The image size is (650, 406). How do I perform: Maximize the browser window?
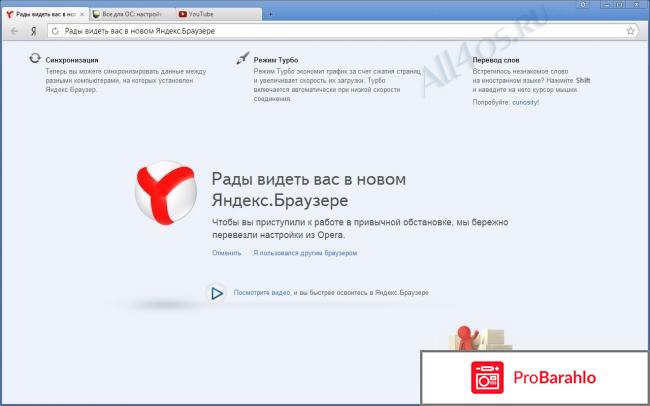618,4
